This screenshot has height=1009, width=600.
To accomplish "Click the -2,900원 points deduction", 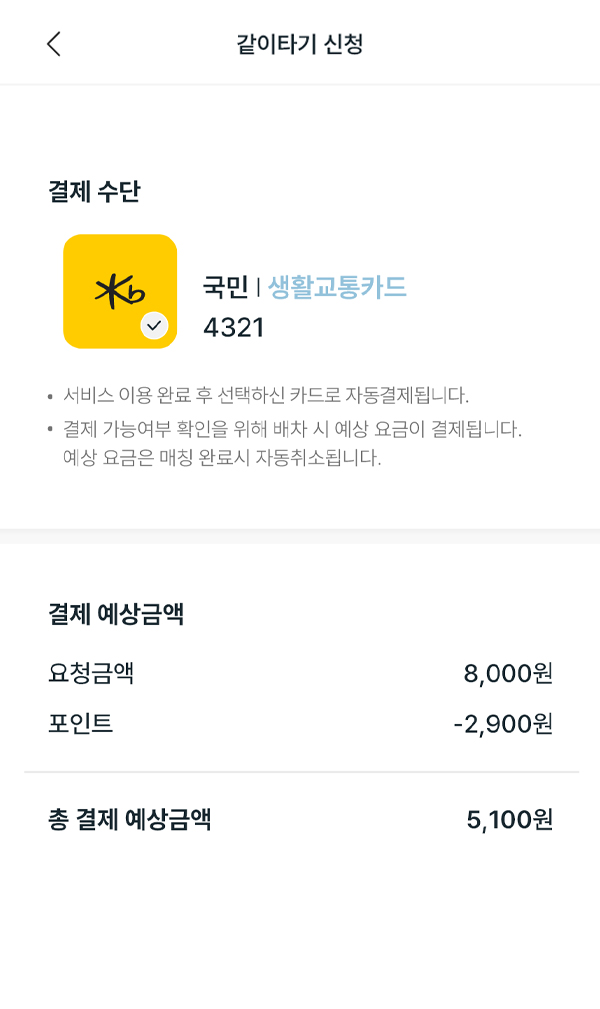I will (x=503, y=724).
